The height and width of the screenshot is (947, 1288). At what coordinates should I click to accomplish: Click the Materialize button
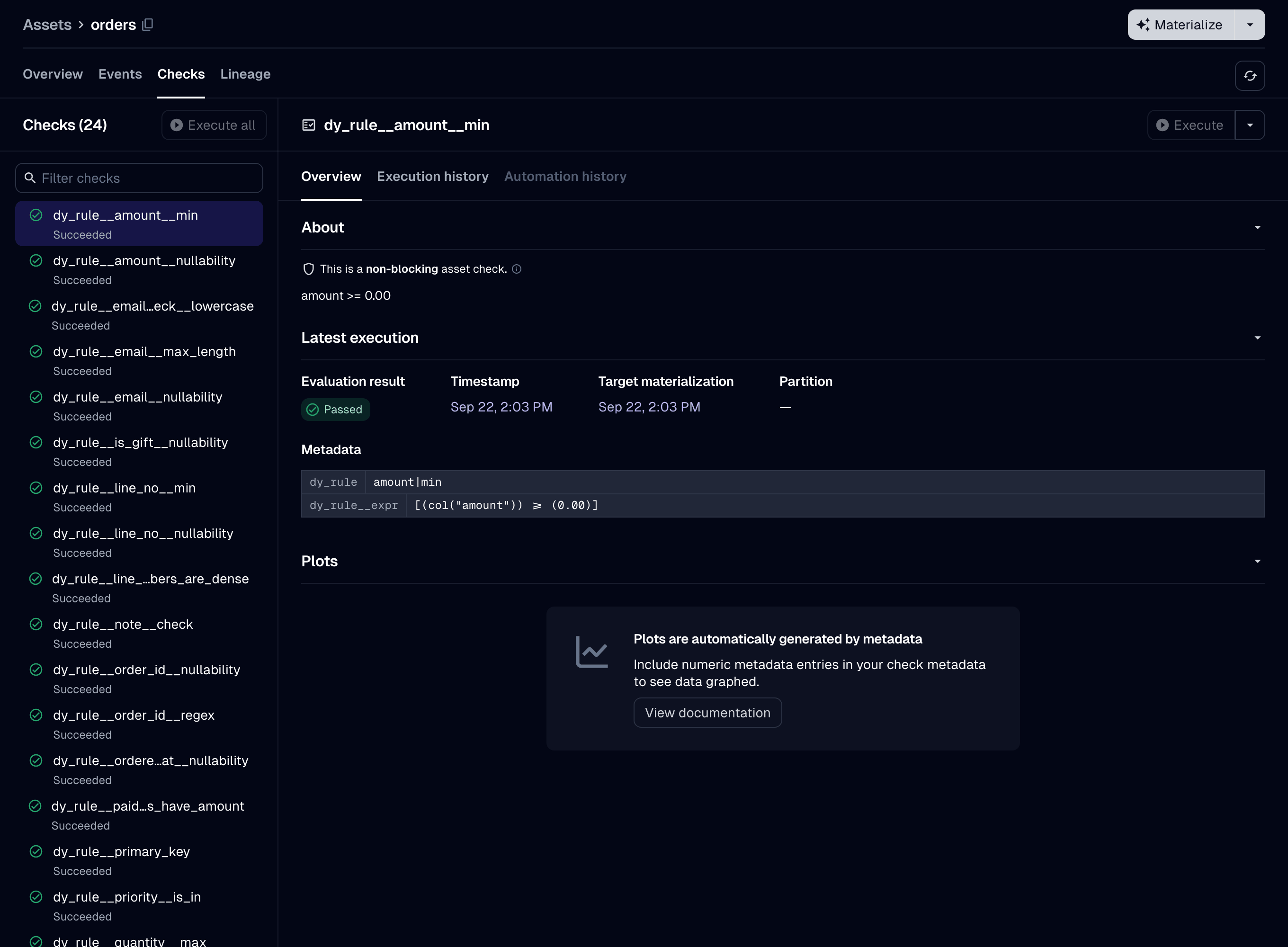(1181, 25)
